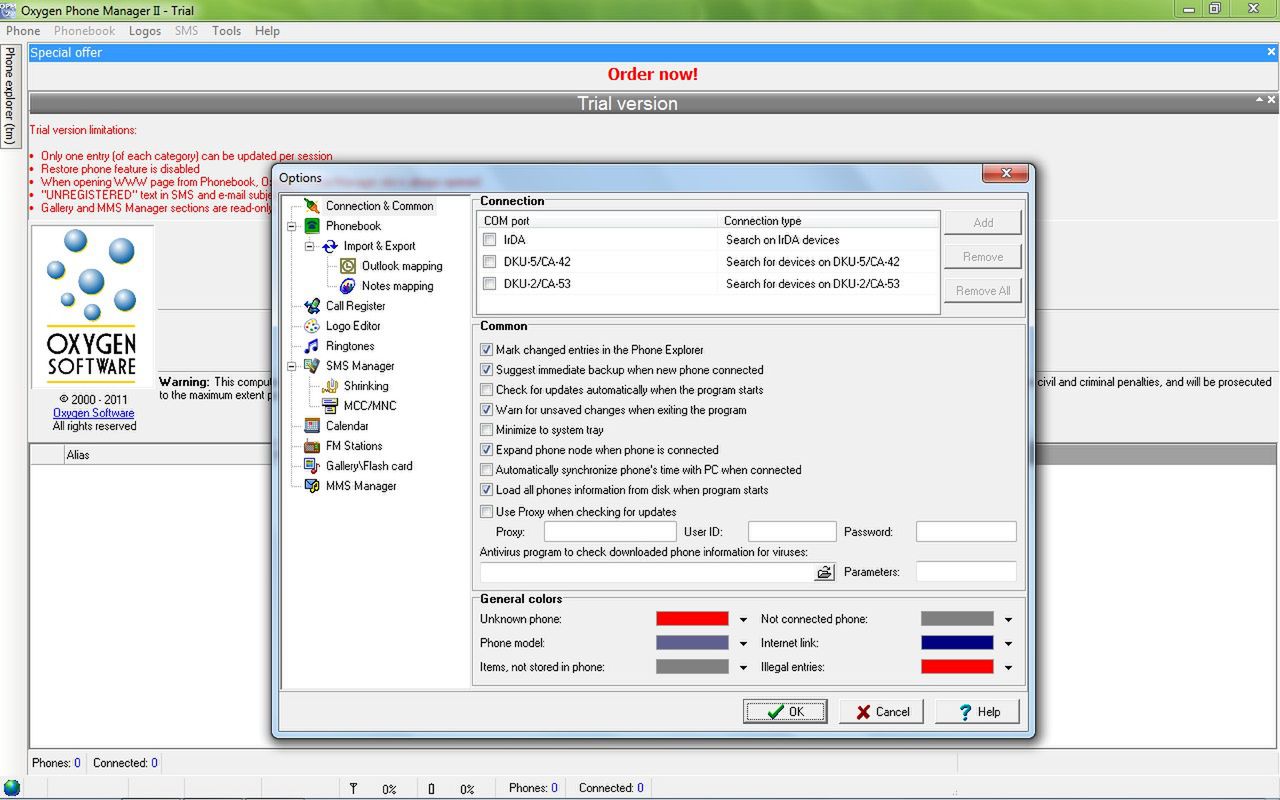The height and width of the screenshot is (800, 1280).
Task: Click the antivirus program browse icon
Action: pyautogui.click(x=824, y=571)
